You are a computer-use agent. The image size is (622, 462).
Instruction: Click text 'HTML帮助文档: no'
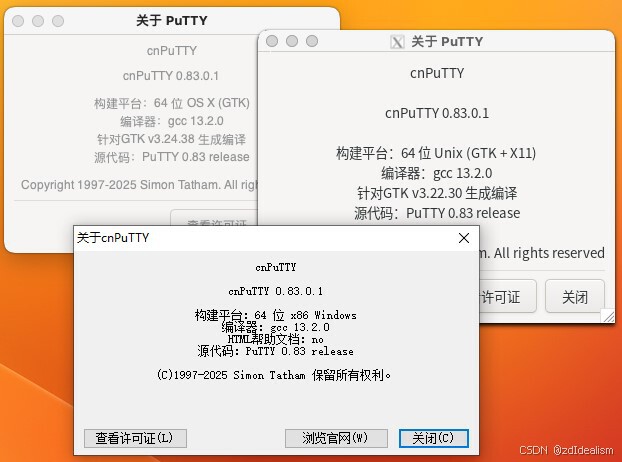pyautogui.click(x=276, y=339)
